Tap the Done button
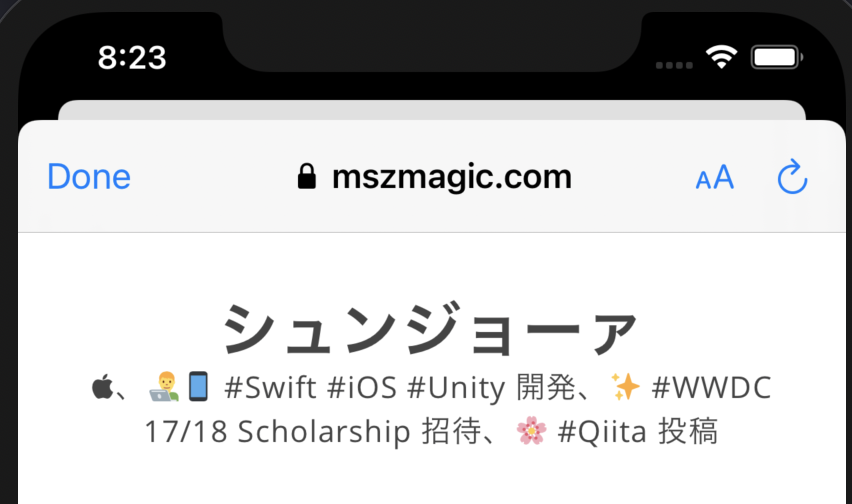Screen dimensions: 852x504 pyautogui.click(x=89, y=177)
